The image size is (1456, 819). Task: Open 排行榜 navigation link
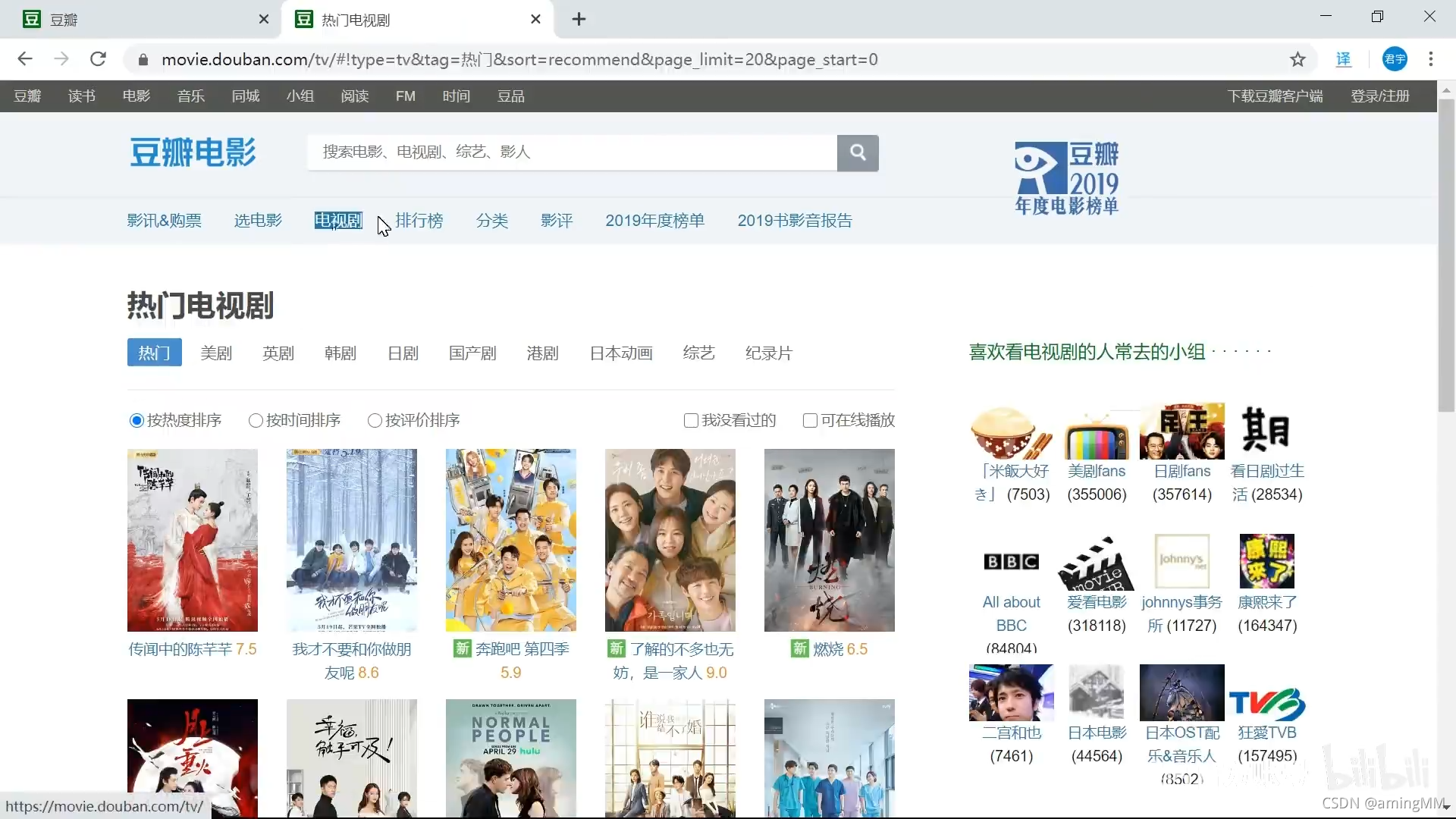click(419, 221)
